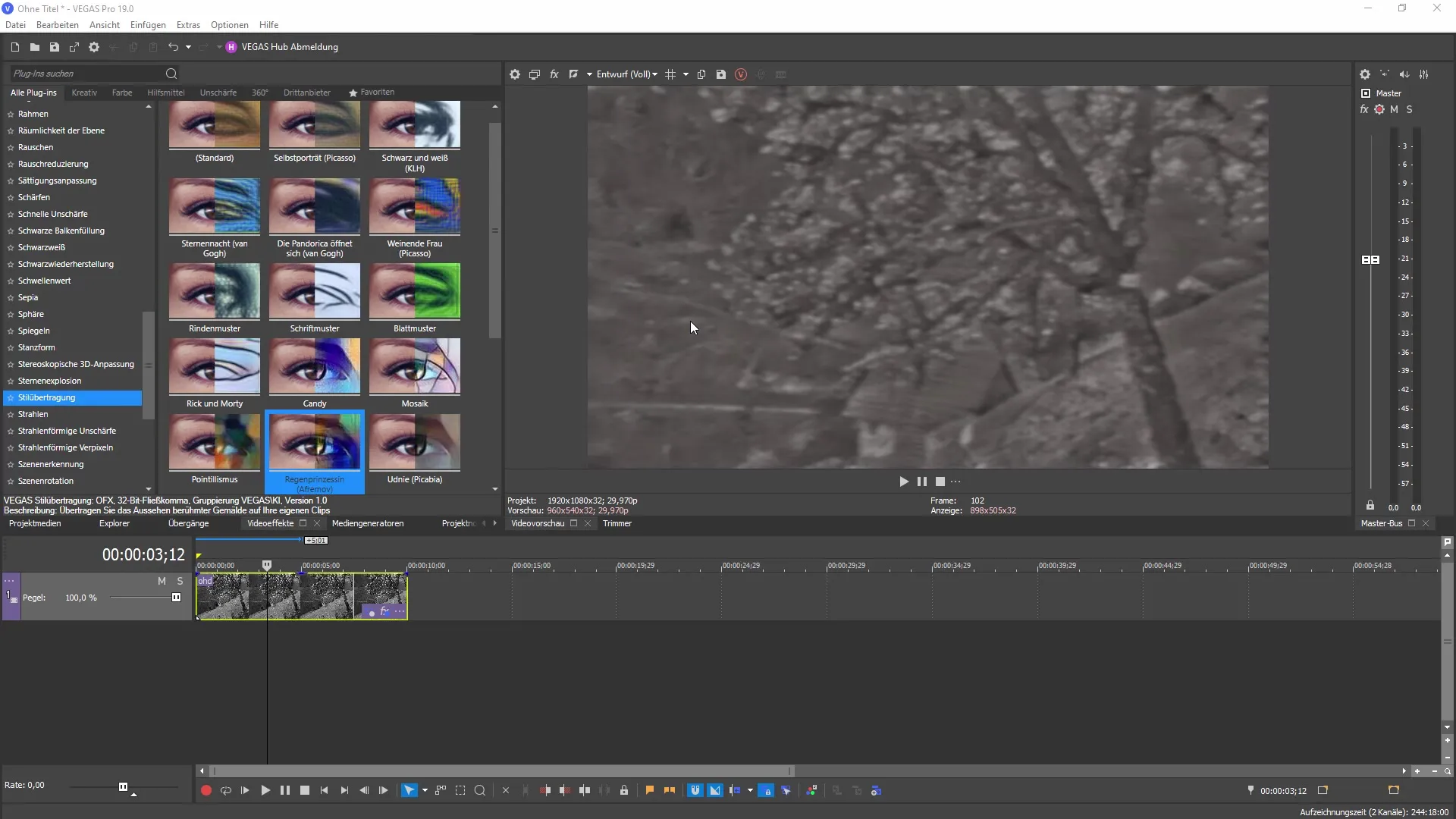Click the Regenprinzessin (Aftermo...) style transfer preset
The height and width of the screenshot is (819, 1456).
pyautogui.click(x=314, y=450)
